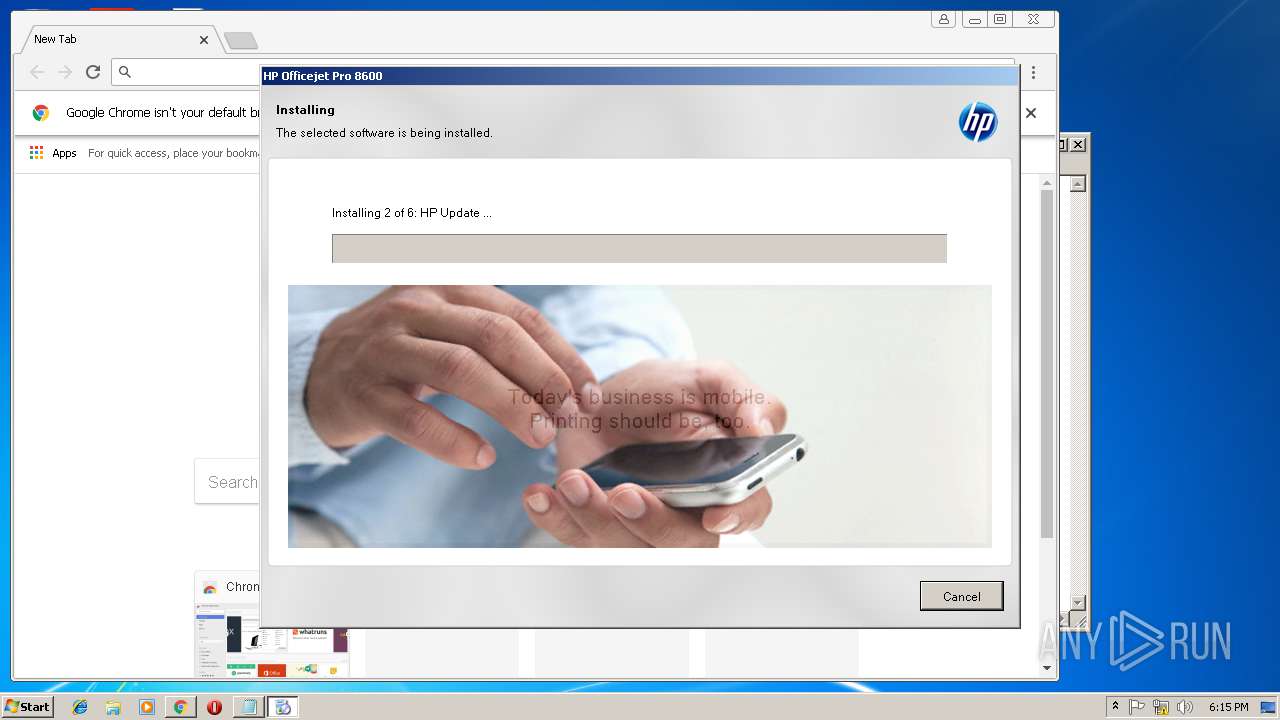Close the New Tab tab in Chrome
This screenshot has width=1280, height=720.
[x=204, y=40]
